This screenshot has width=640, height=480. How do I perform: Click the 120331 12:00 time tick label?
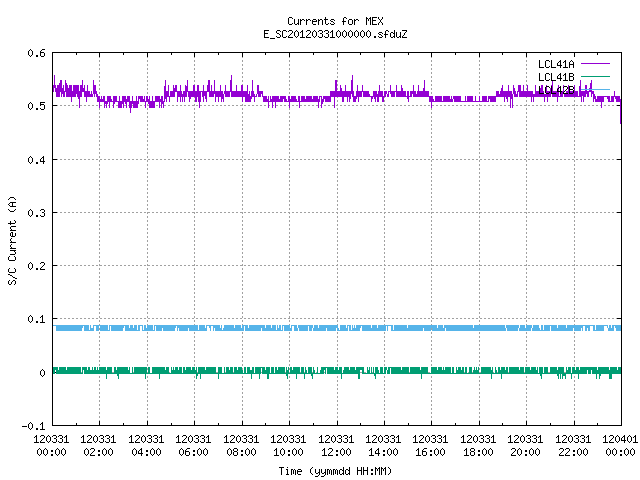tap(336, 446)
